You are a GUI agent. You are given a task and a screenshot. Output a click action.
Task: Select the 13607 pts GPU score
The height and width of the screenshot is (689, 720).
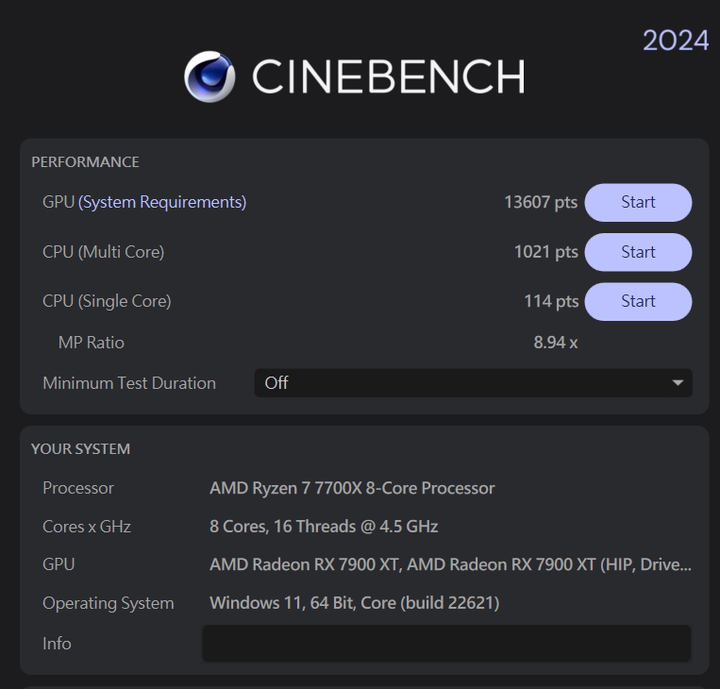[540, 202]
